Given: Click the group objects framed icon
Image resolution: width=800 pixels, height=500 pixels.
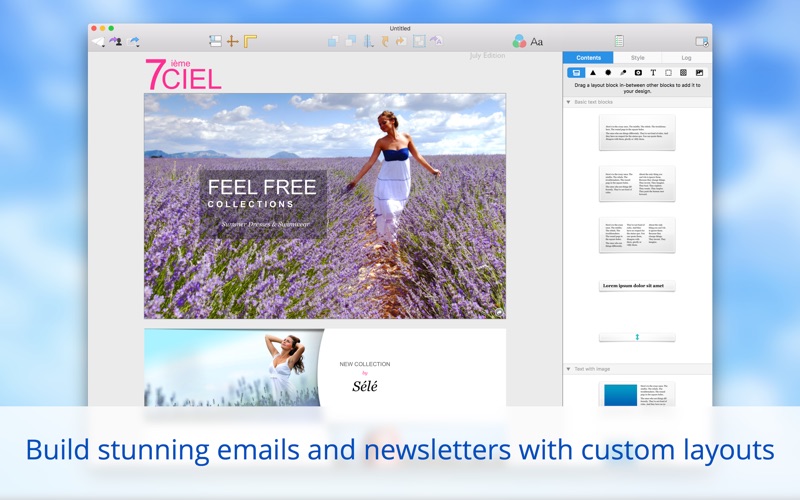Looking at the screenshot, I should pyautogui.click(x=419, y=41).
